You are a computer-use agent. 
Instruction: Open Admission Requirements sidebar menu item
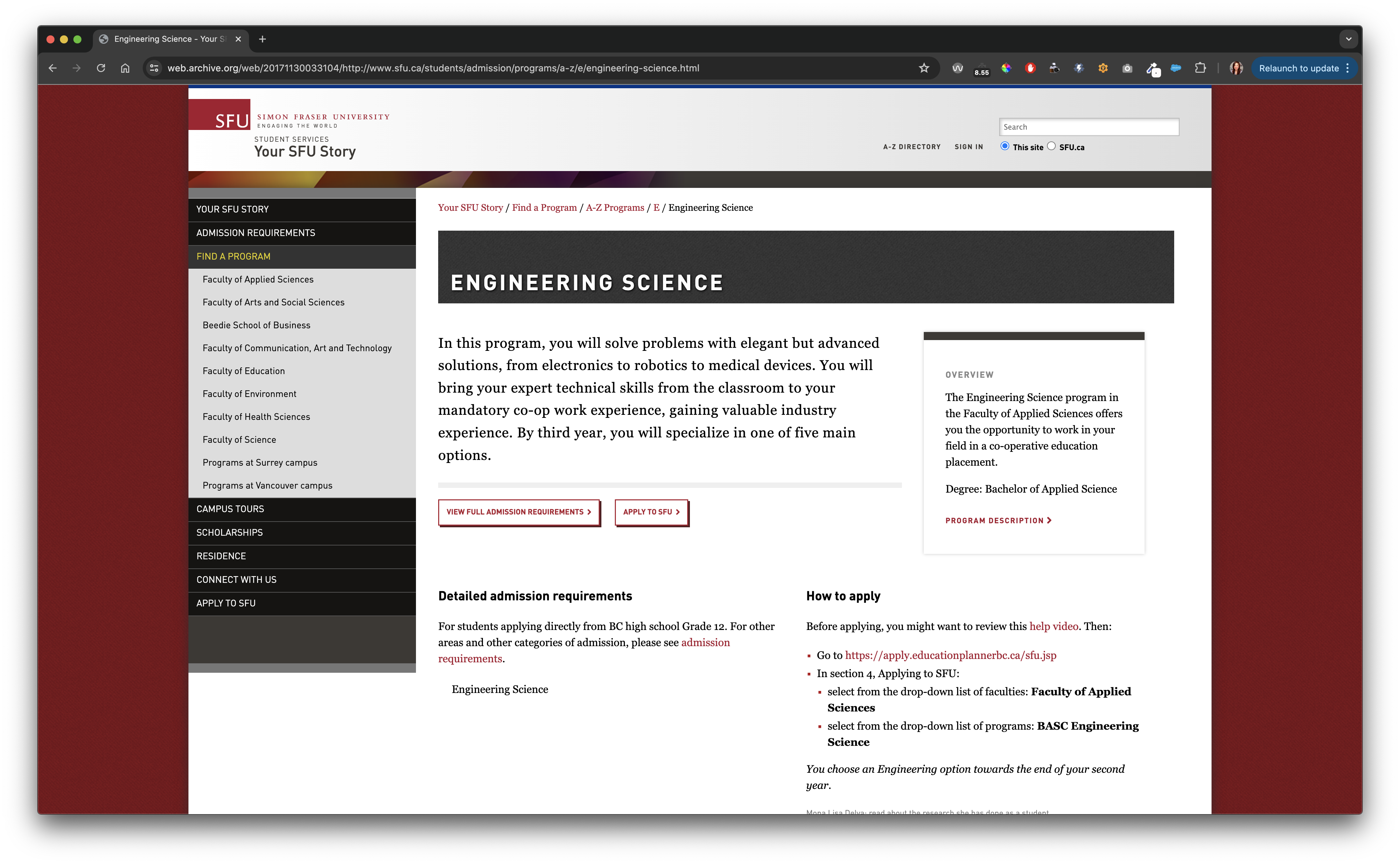(x=256, y=233)
